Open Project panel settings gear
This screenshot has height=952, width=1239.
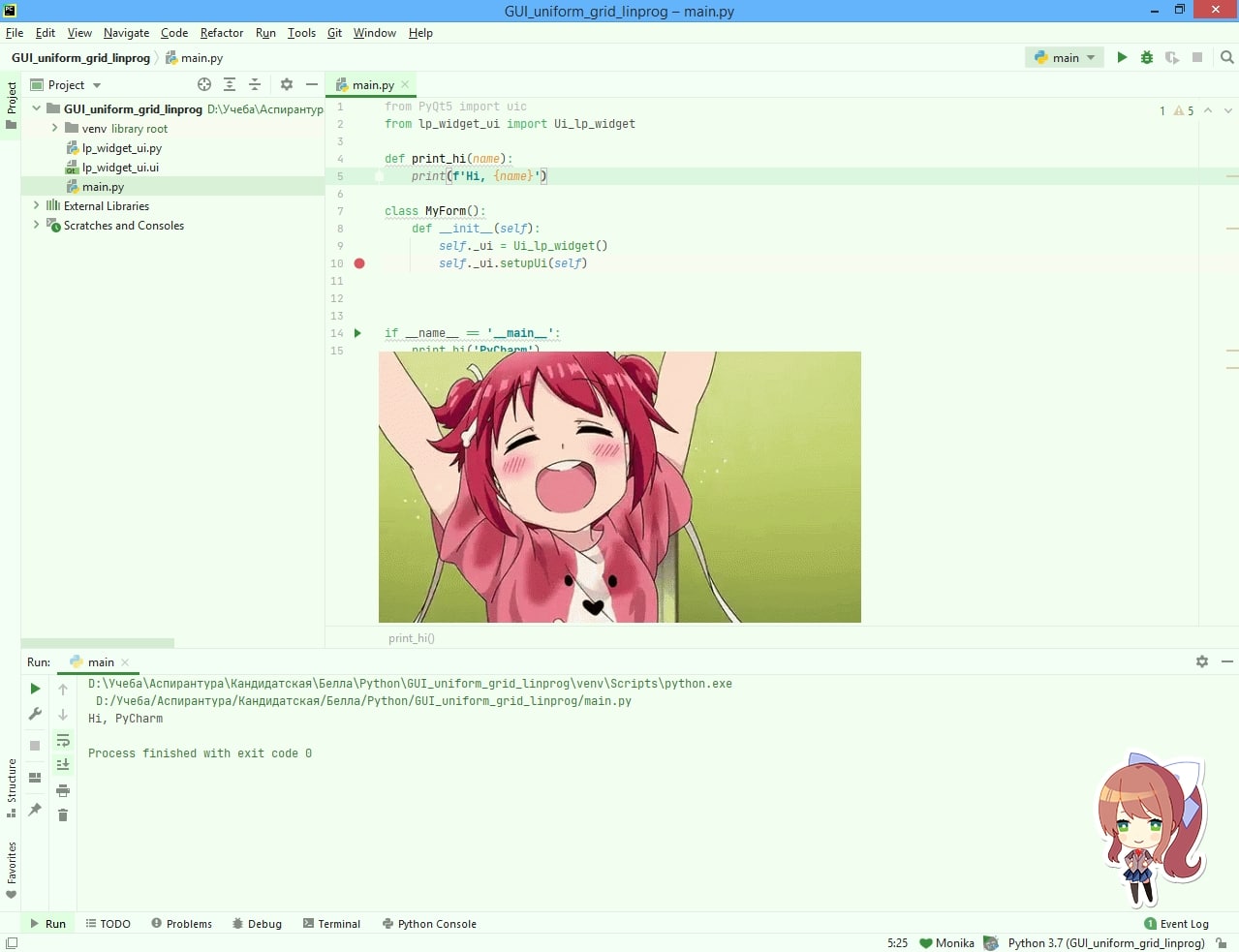coord(287,85)
